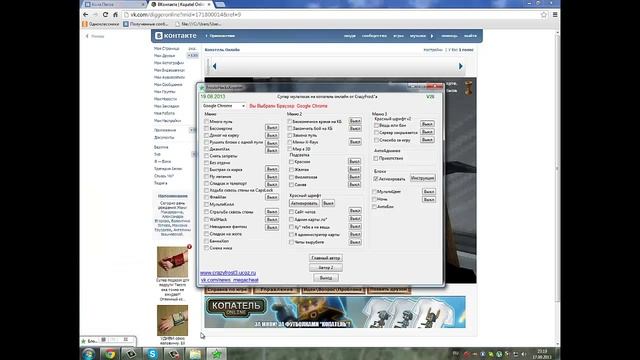Click the Одноклассники bookmark icon
Image resolution: width=640 pixels, height=360 pixels.
(x=85, y=24)
